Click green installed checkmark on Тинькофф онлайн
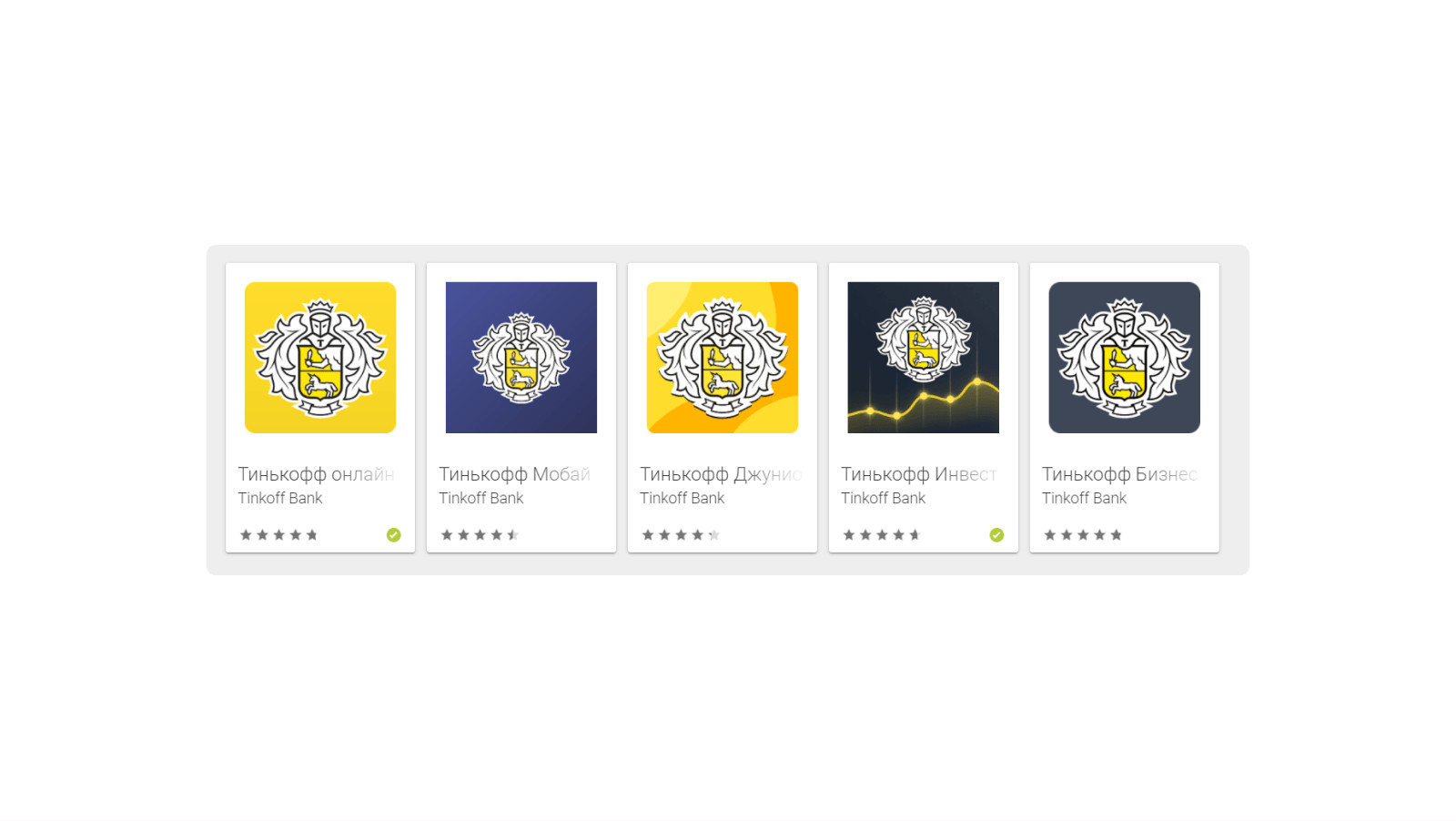The image size is (1456, 821). (393, 535)
